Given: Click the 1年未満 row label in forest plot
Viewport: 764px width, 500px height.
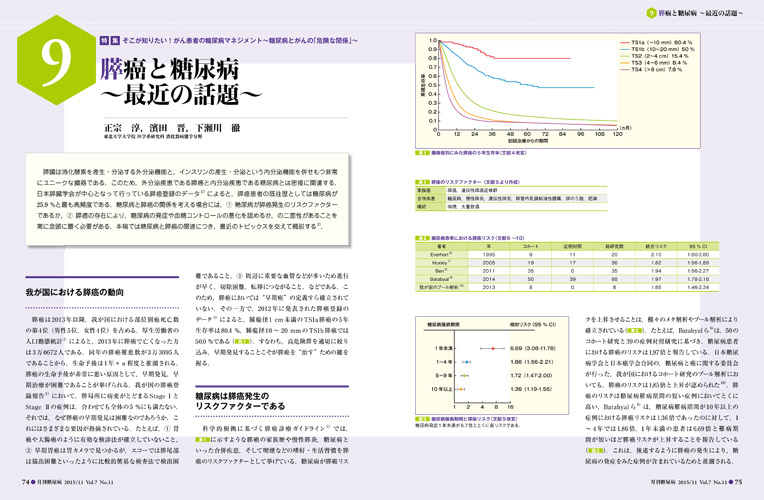Looking at the screenshot, I should coord(443,348).
